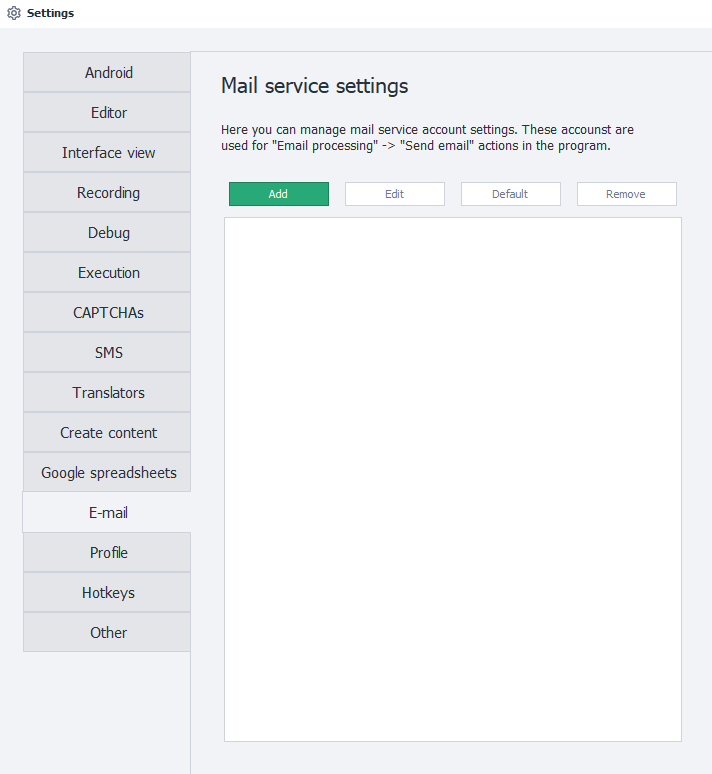The image size is (712, 774).
Task: Open the Android settings tab
Action: click(x=108, y=73)
